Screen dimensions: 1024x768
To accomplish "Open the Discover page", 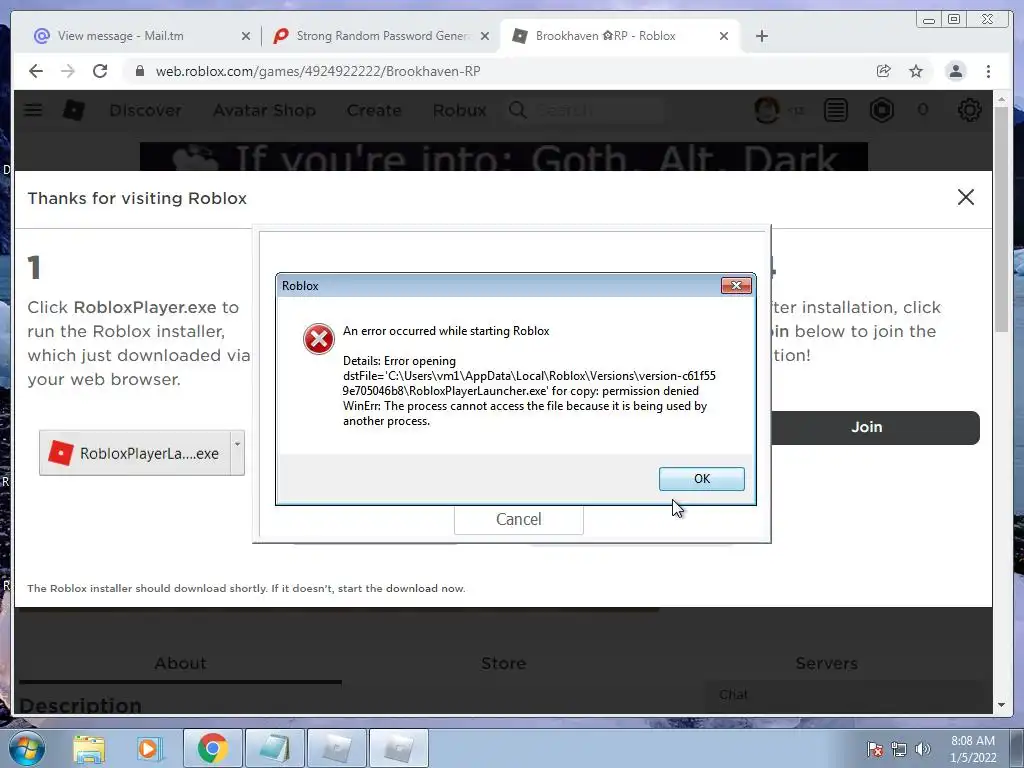I will click(146, 110).
